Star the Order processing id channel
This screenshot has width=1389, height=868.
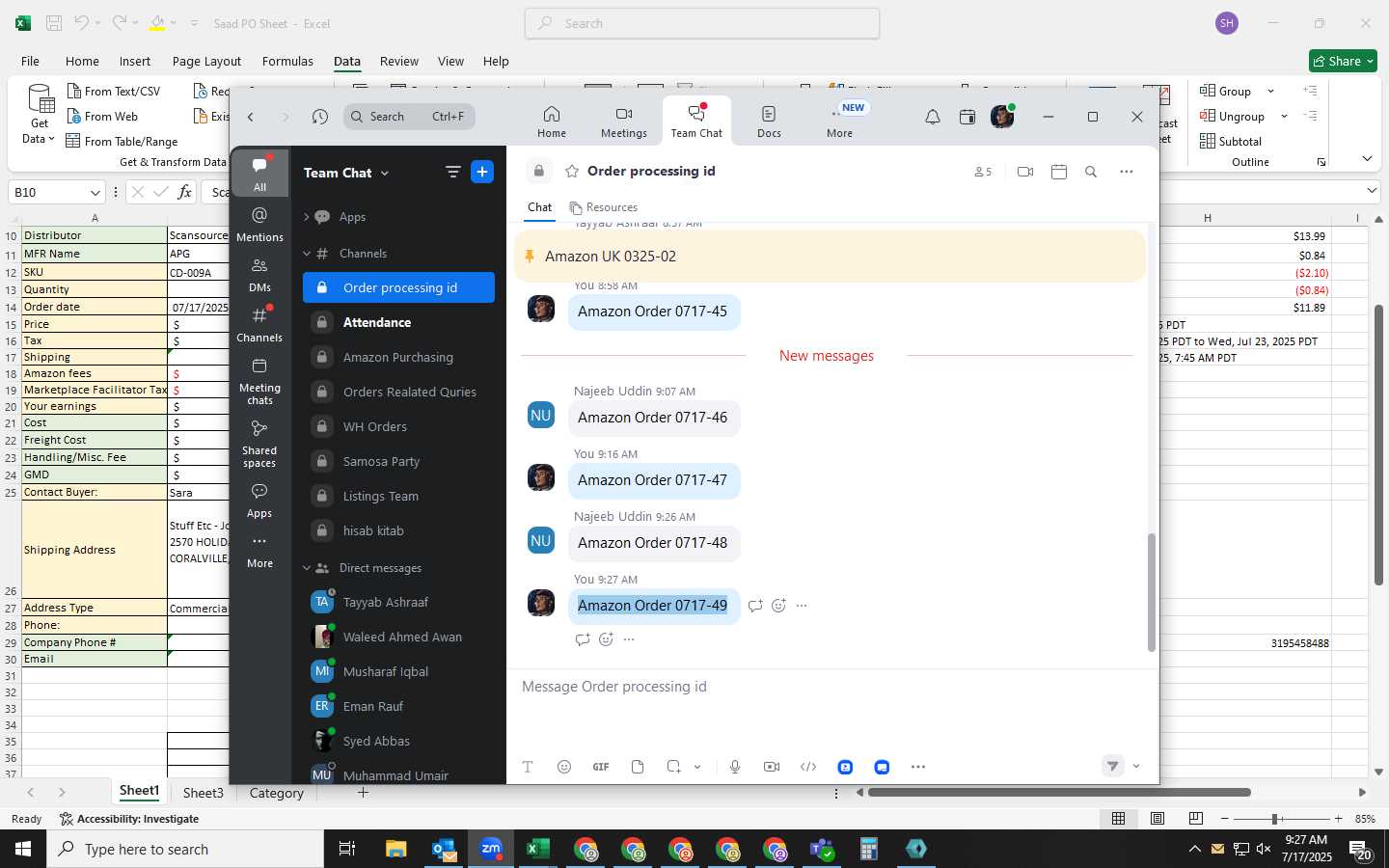coord(572,171)
